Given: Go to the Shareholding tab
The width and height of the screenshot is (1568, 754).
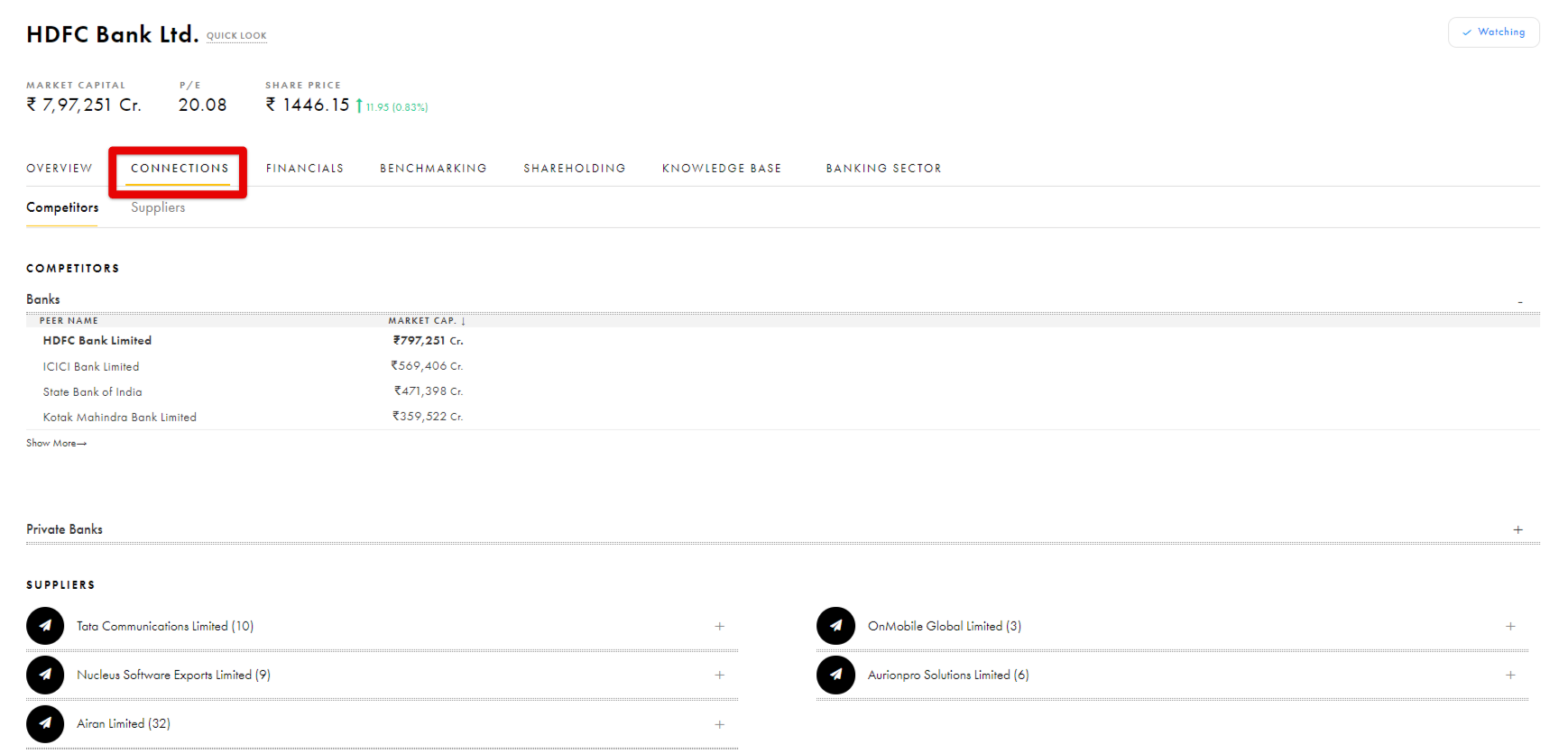Looking at the screenshot, I should (x=575, y=169).
